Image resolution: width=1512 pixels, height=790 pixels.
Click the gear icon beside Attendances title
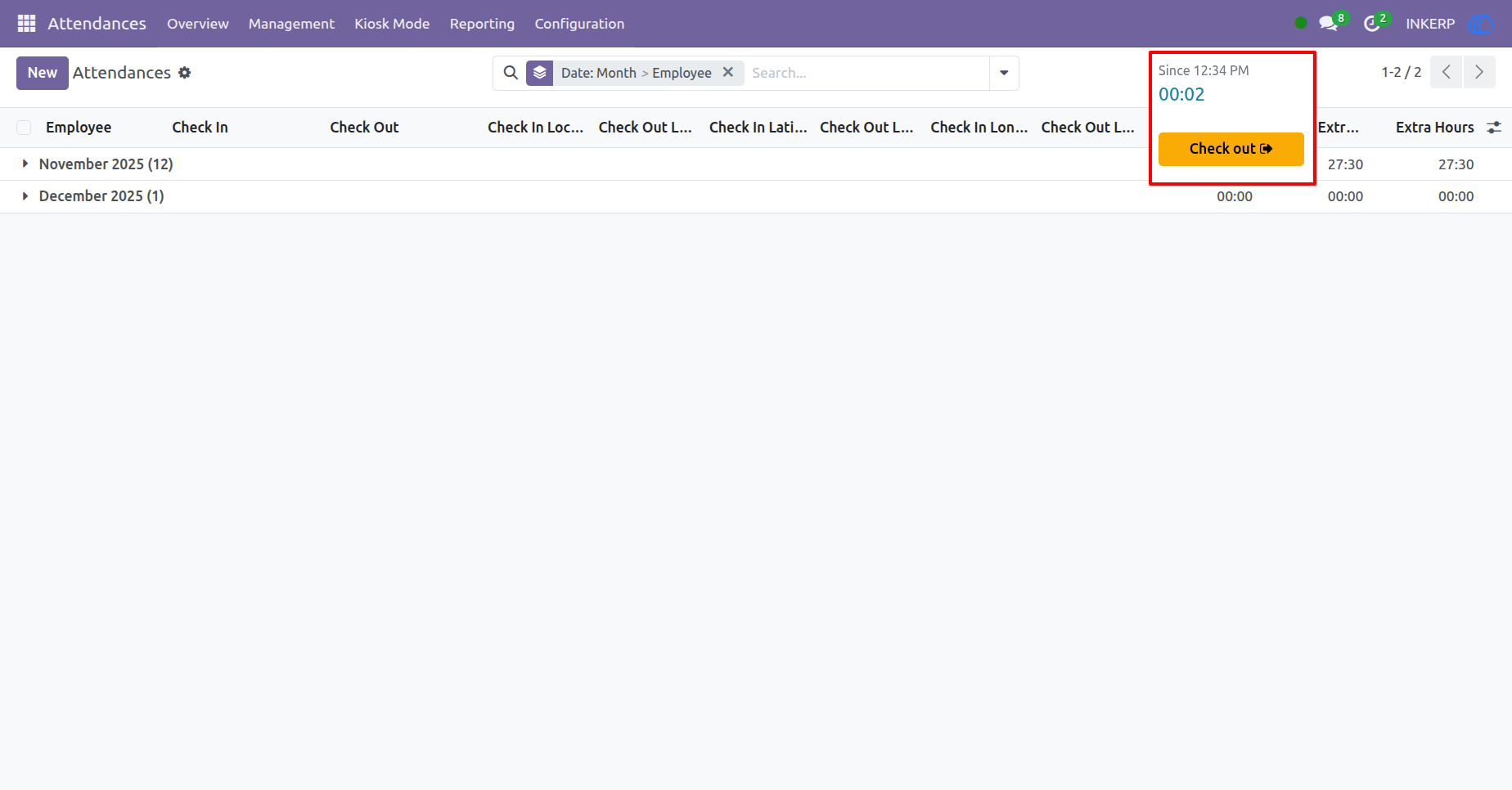[185, 73]
